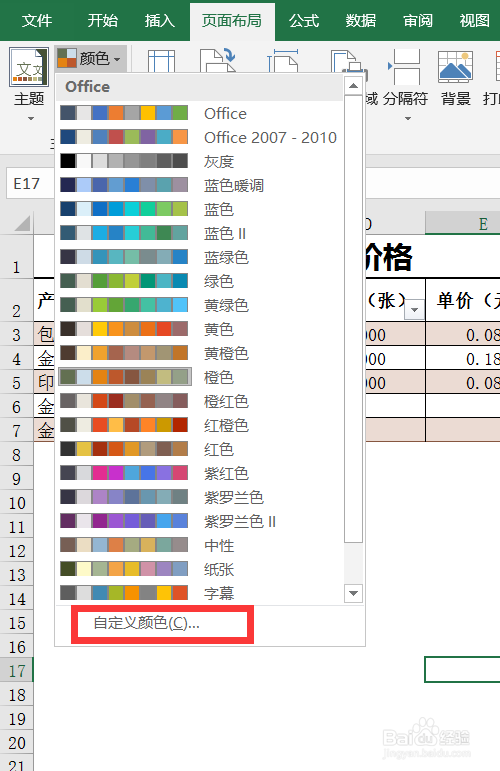Switch to the 视图 tab

pos(474,21)
